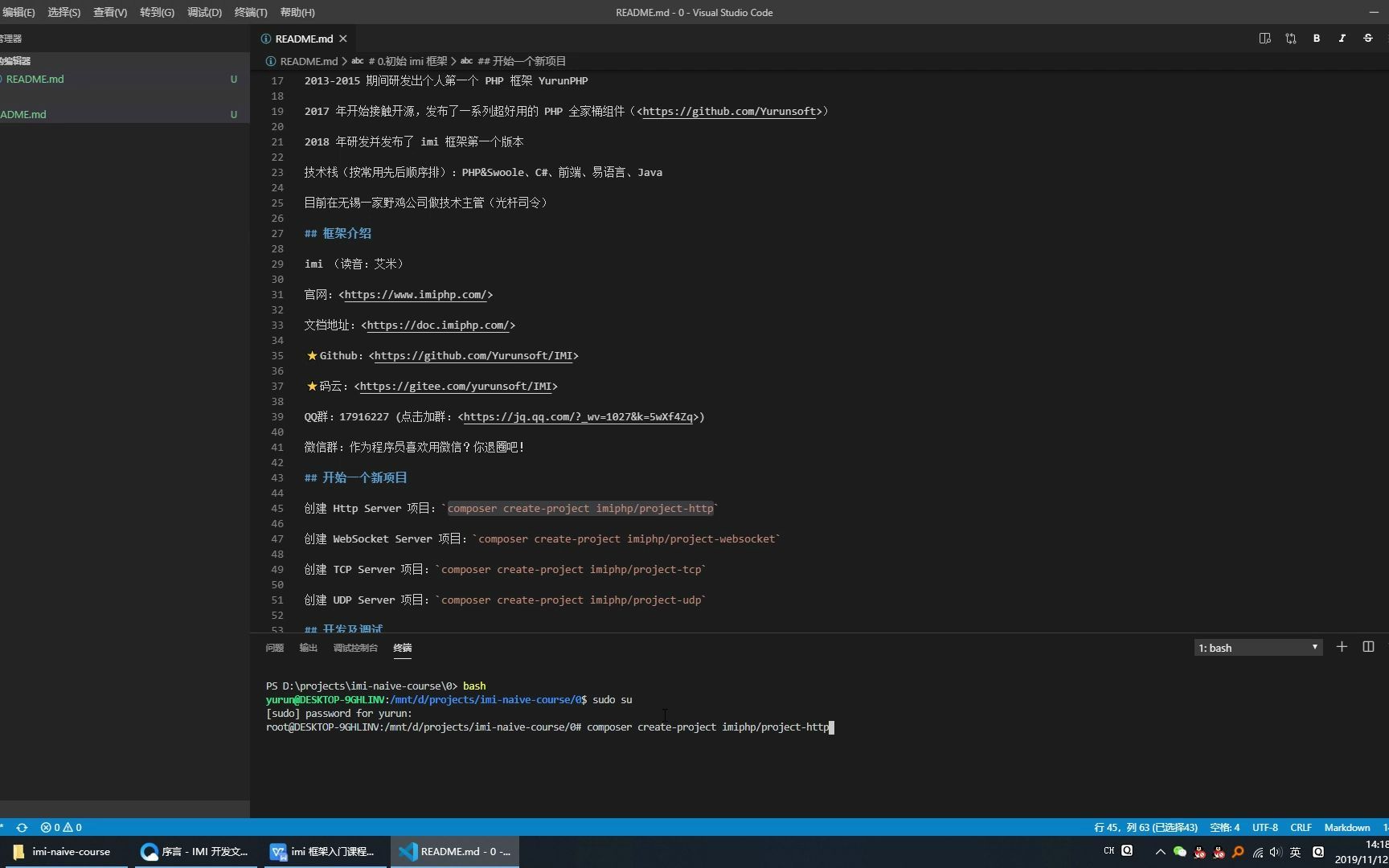This screenshot has width=1389, height=868.
Task: Open the 终端(T) menu
Action: coord(251,12)
